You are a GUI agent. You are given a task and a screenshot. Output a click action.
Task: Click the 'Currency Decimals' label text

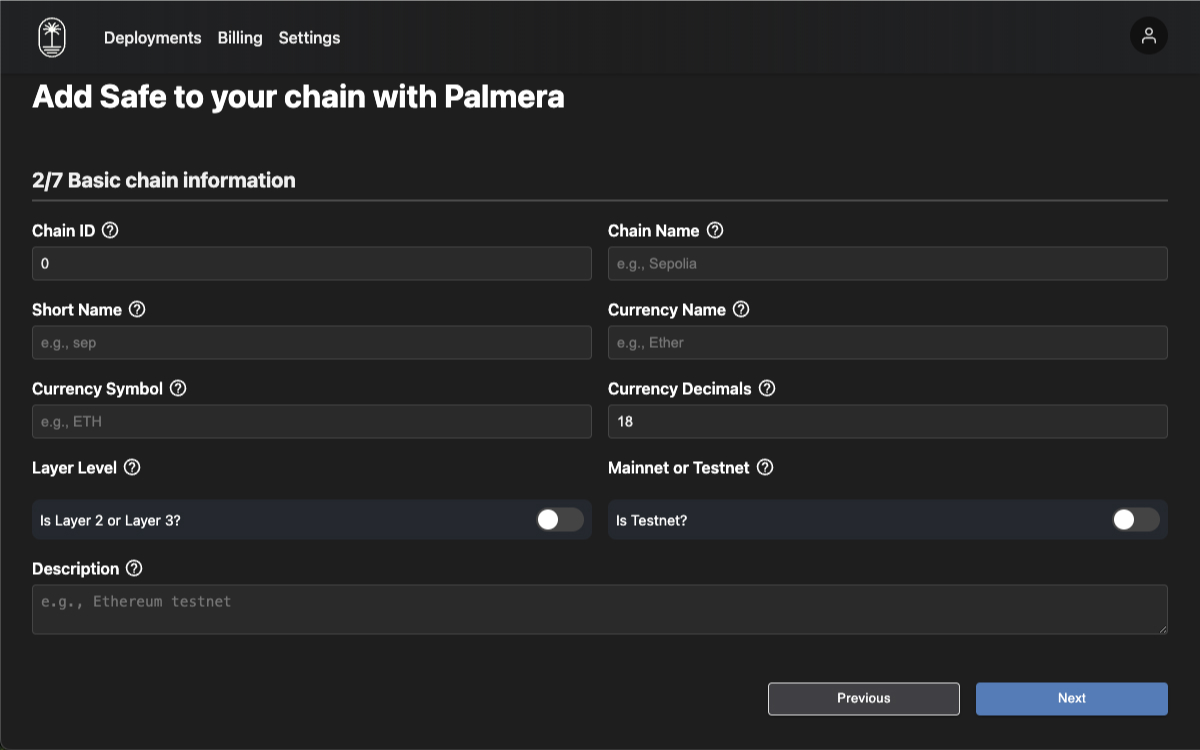pyautogui.click(x=680, y=388)
